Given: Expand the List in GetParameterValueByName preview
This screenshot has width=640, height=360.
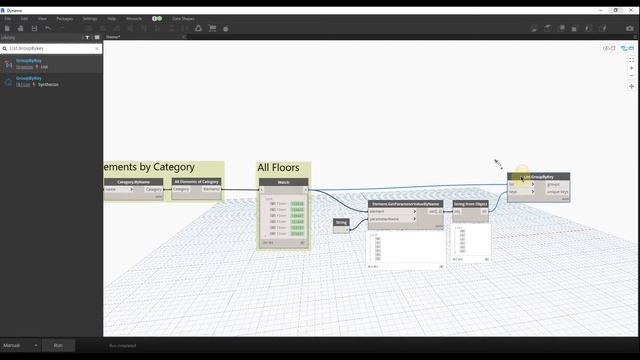Looking at the screenshot, I should [x=373, y=235].
